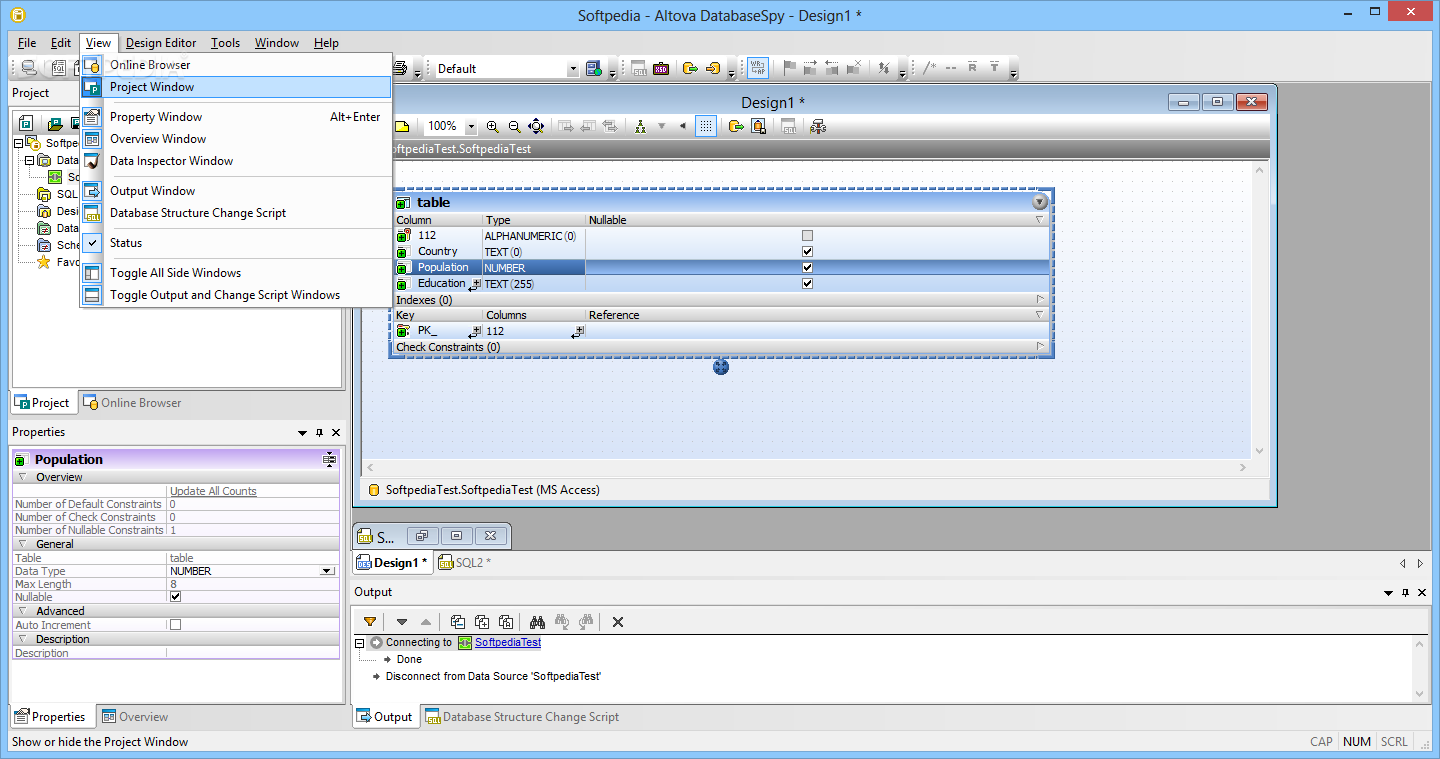The image size is (1440, 759).
Task: Select Toggle All Side Windows
Action: 236,273
